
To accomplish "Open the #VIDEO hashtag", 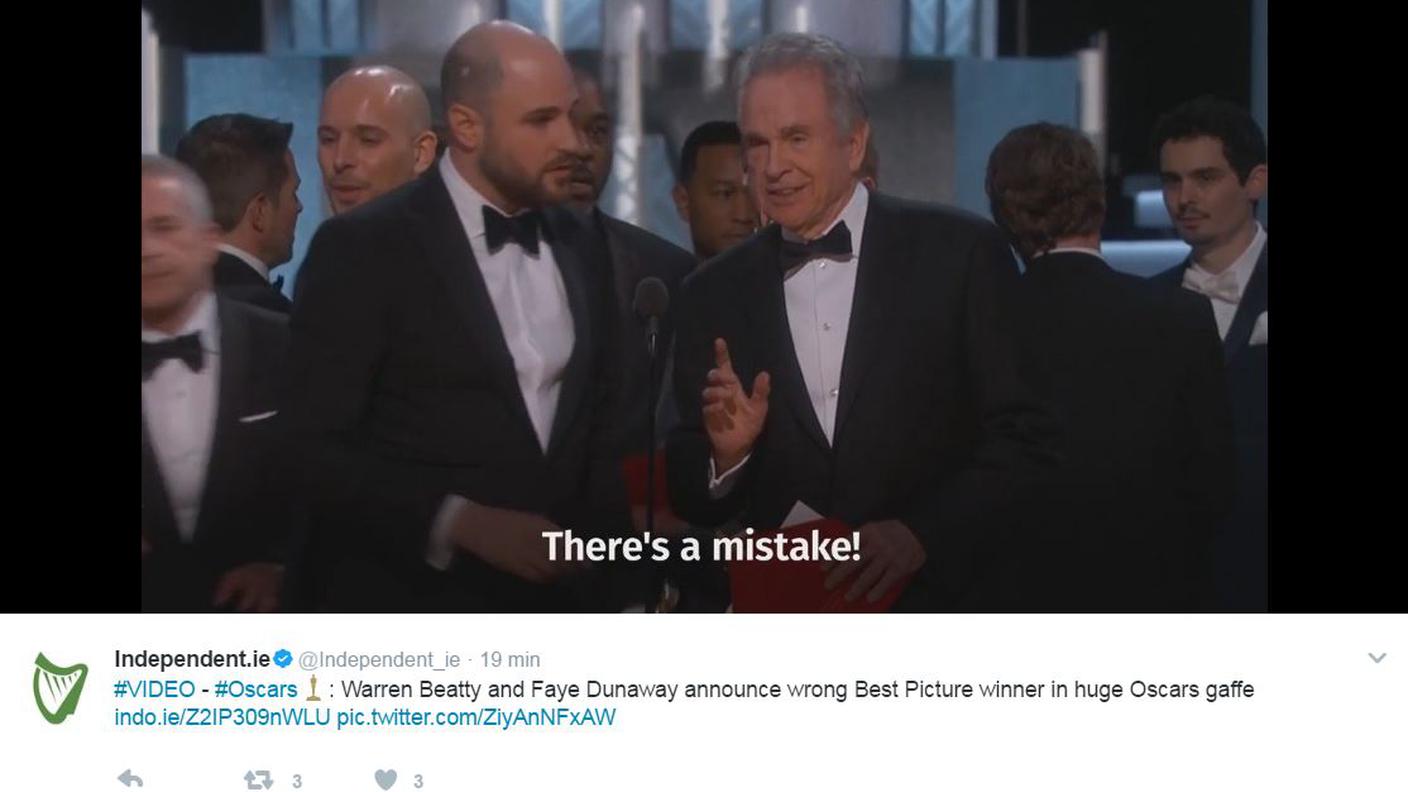I will point(154,690).
